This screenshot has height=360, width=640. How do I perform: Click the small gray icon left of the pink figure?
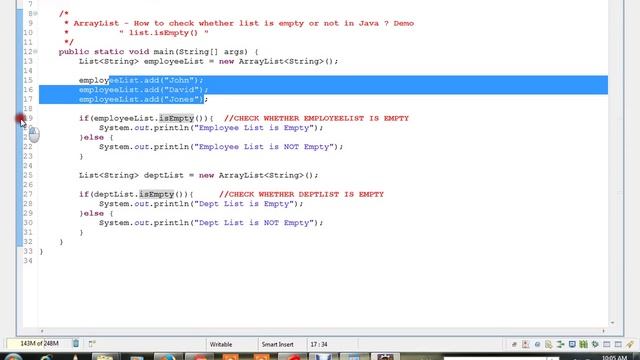(514, 344)
